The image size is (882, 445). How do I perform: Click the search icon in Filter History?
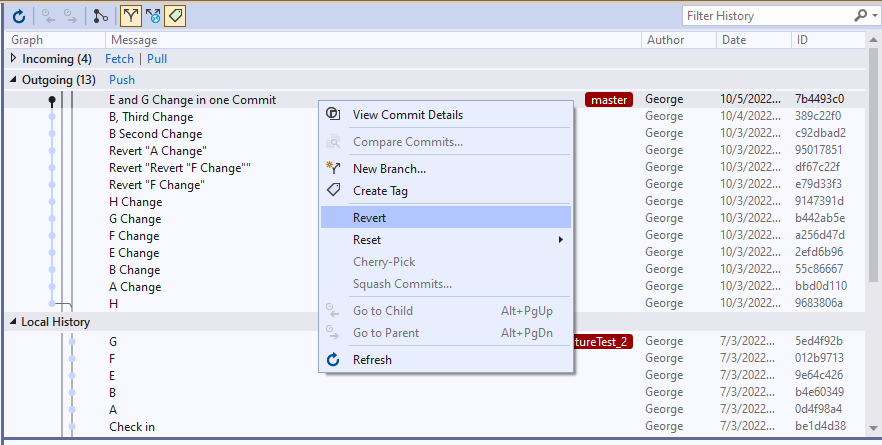coord(860,16)
